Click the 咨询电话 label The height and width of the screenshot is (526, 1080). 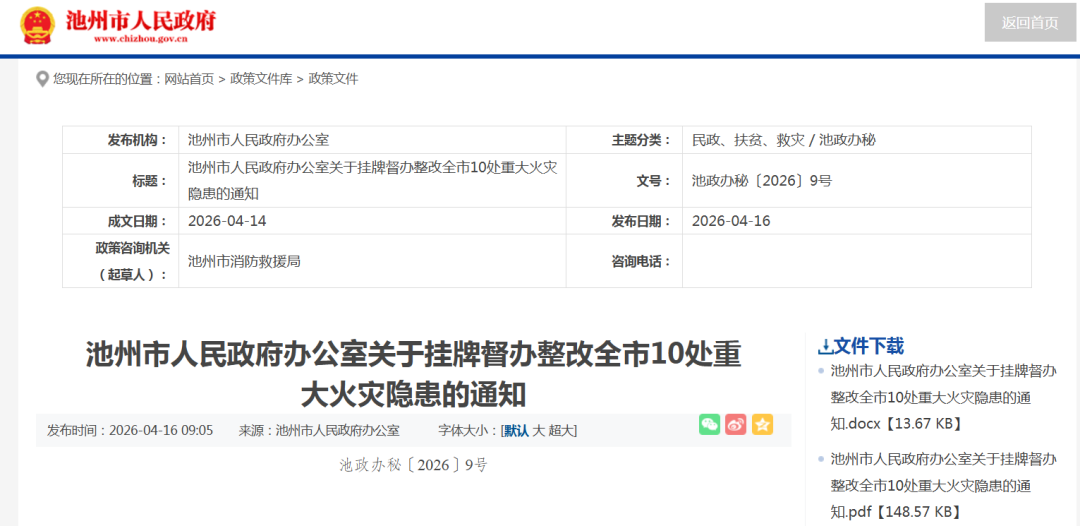[x=641, y=262]
